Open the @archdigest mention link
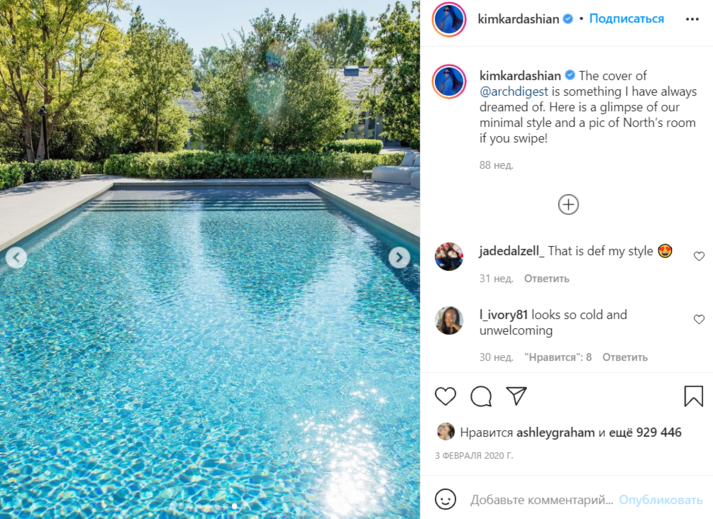Image resolution: width=713 pixels, height=519 pixels. pos(514,91)
